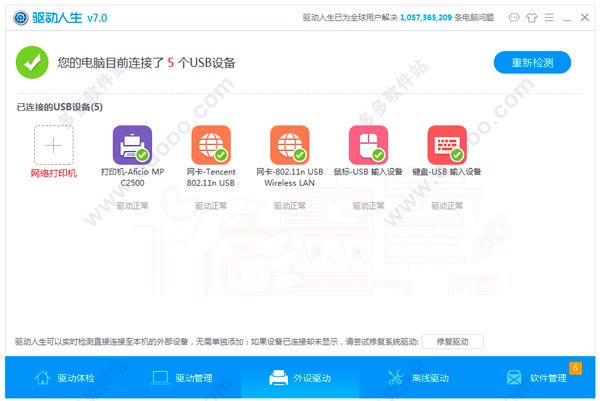Select the 802.11n USB Wireless LAN icon

pyautogui.click(x=290, y=145)
